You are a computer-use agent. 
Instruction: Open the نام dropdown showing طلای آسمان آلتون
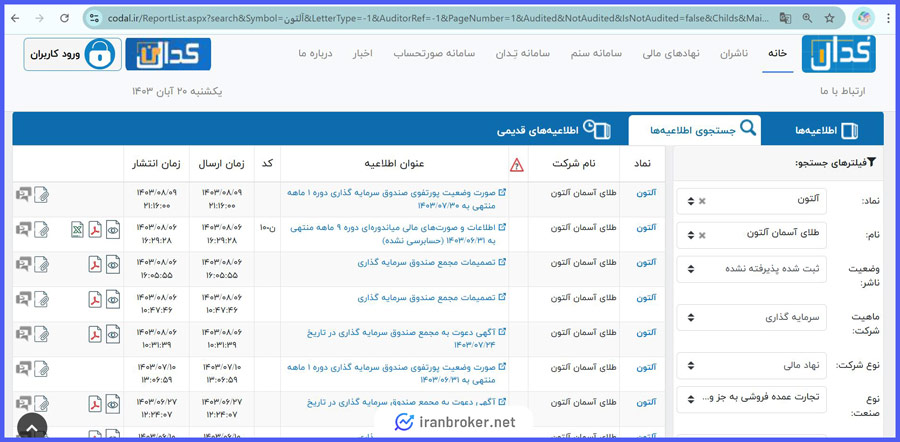pyautogui.click(x=751, y=235)
